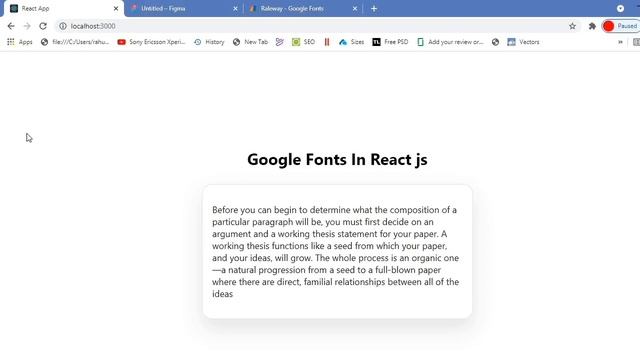Open a new browser tab
Viewport: 640px width, 360px height.
click(374, 9)
